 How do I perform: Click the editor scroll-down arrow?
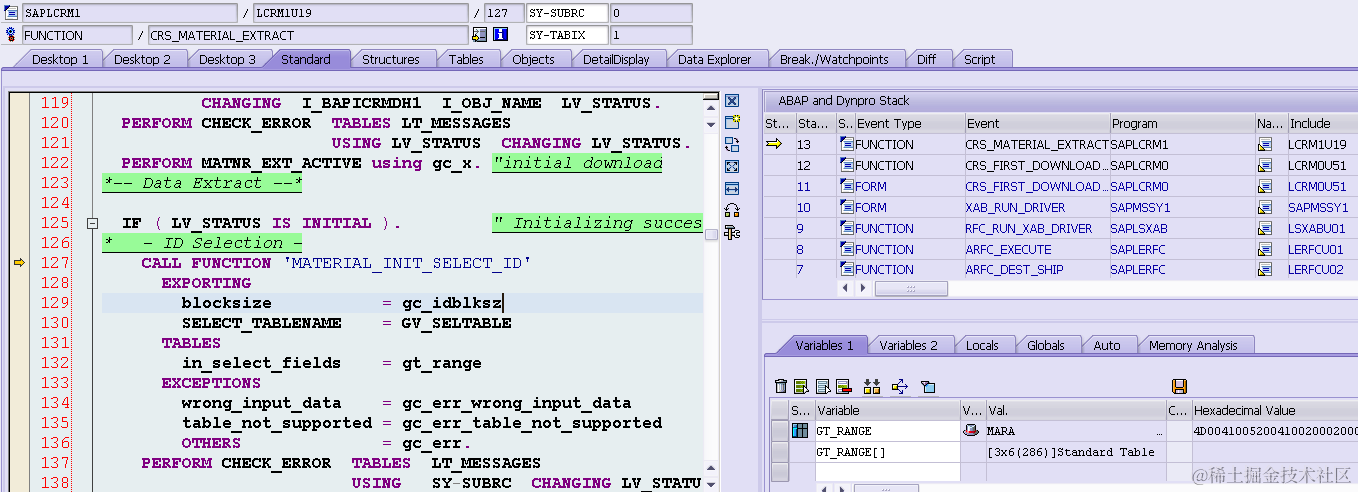pyautogui.click(x=711, y=486)
